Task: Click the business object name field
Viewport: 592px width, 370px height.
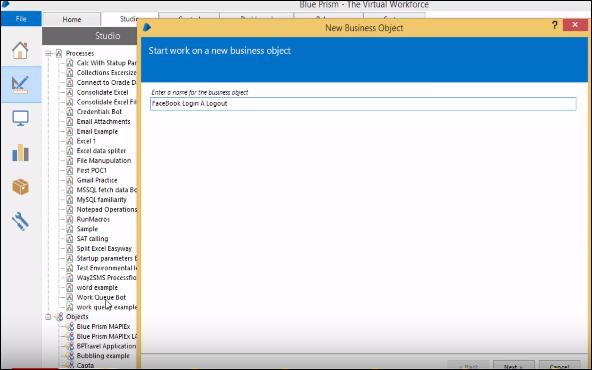Action: [x=363, y=104]
